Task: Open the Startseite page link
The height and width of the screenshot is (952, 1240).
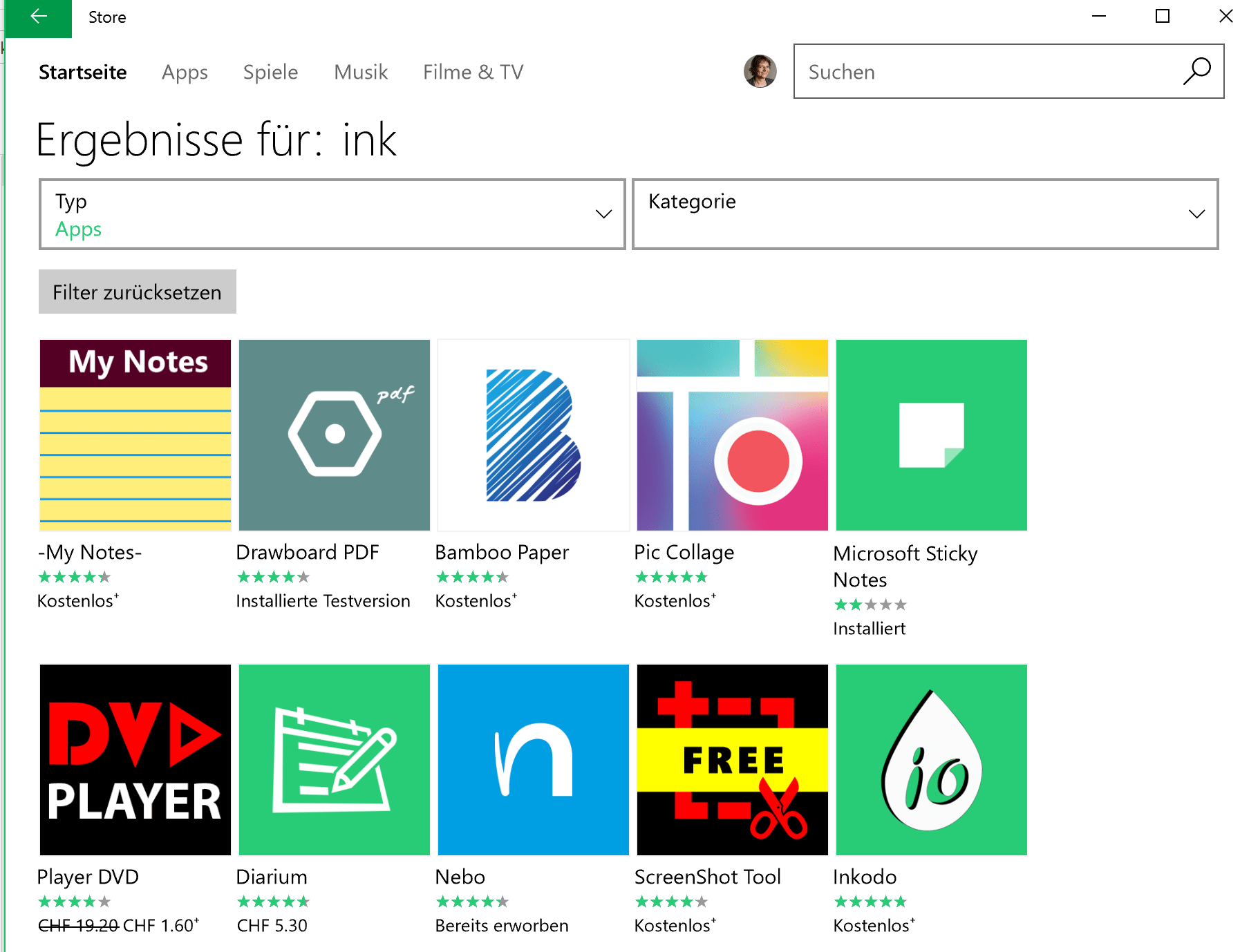Action: [82, 72]
